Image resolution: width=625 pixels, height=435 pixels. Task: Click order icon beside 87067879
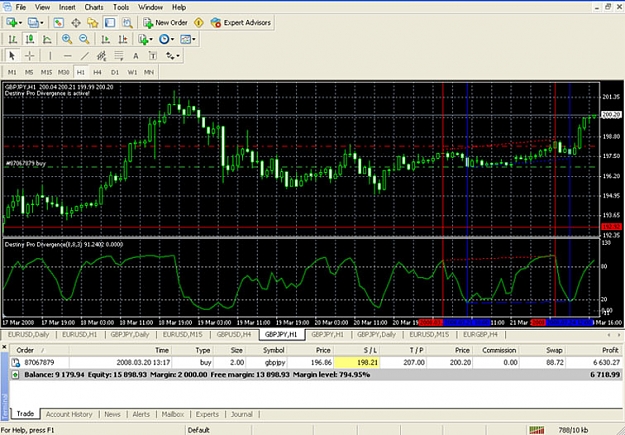[x=16, y=362]
